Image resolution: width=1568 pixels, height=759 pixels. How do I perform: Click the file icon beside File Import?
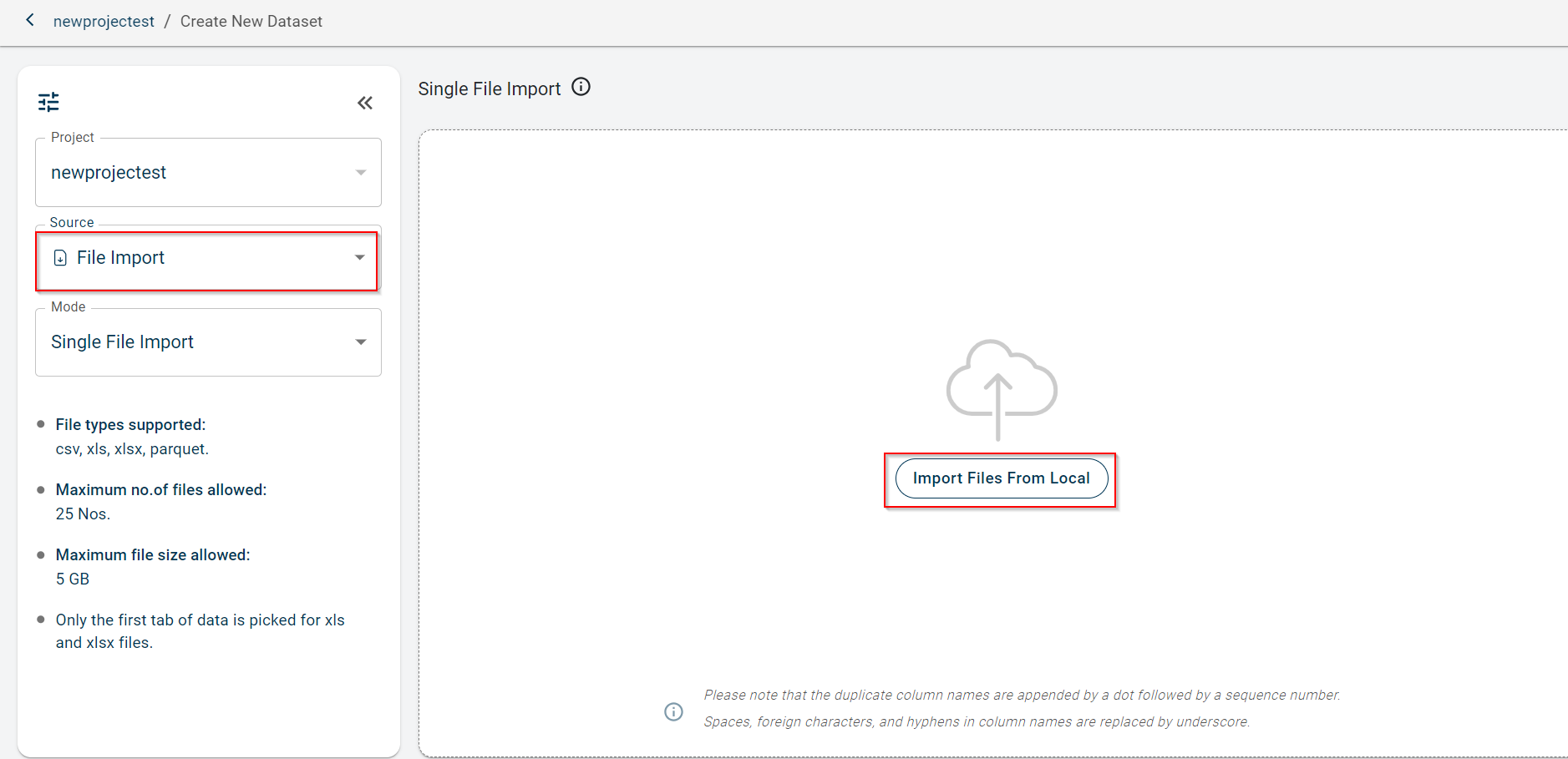click(x=60, y=258)
